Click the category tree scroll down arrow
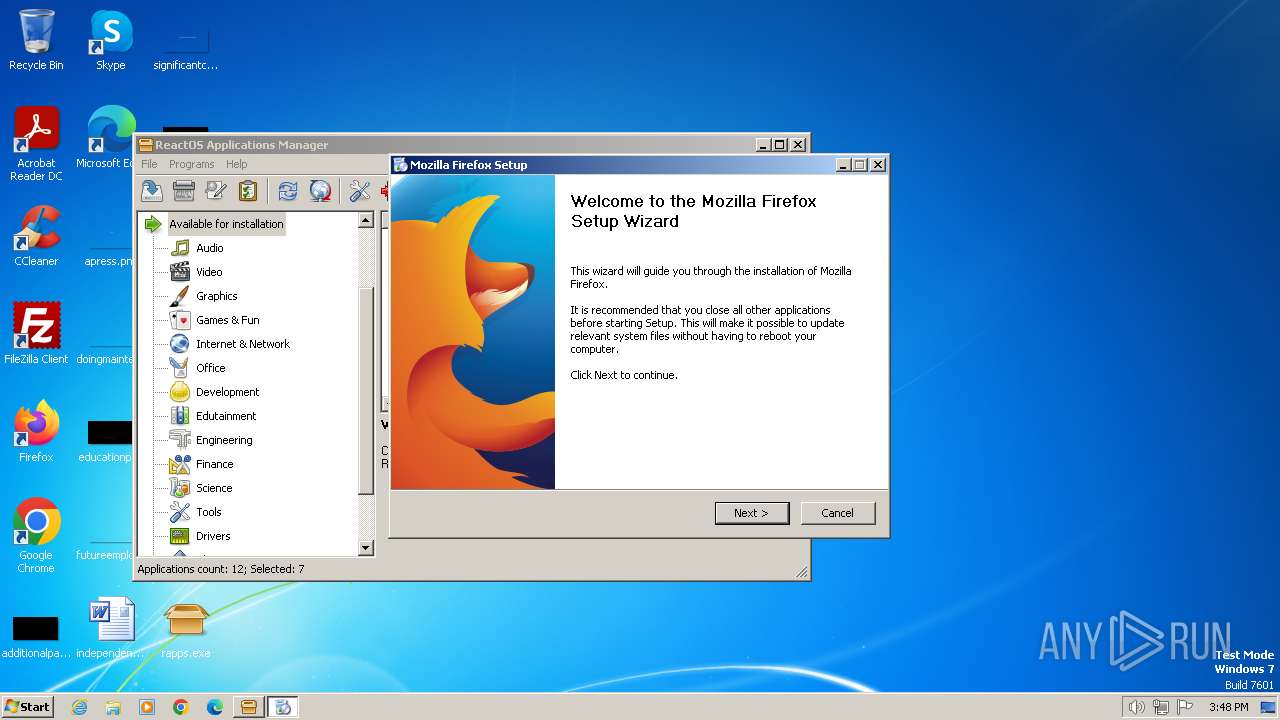Image resolution: width=1280 pixels, height=720 pixels. [x=365, y=548]
